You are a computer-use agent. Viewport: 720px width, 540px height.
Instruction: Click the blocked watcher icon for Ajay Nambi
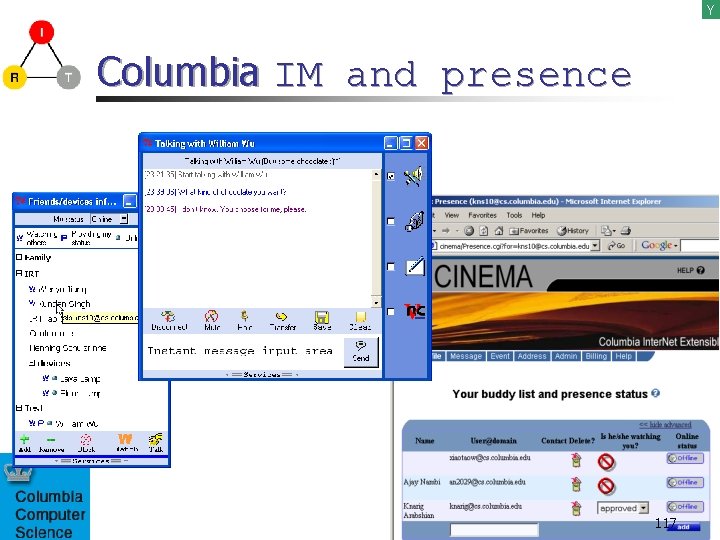(x=606, y=486)
